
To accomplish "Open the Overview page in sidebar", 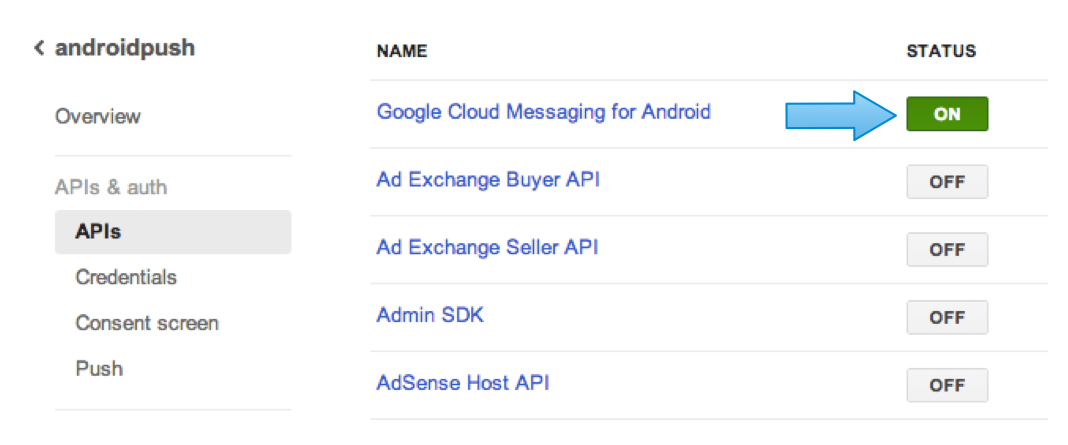I will [x=98, y=116].
